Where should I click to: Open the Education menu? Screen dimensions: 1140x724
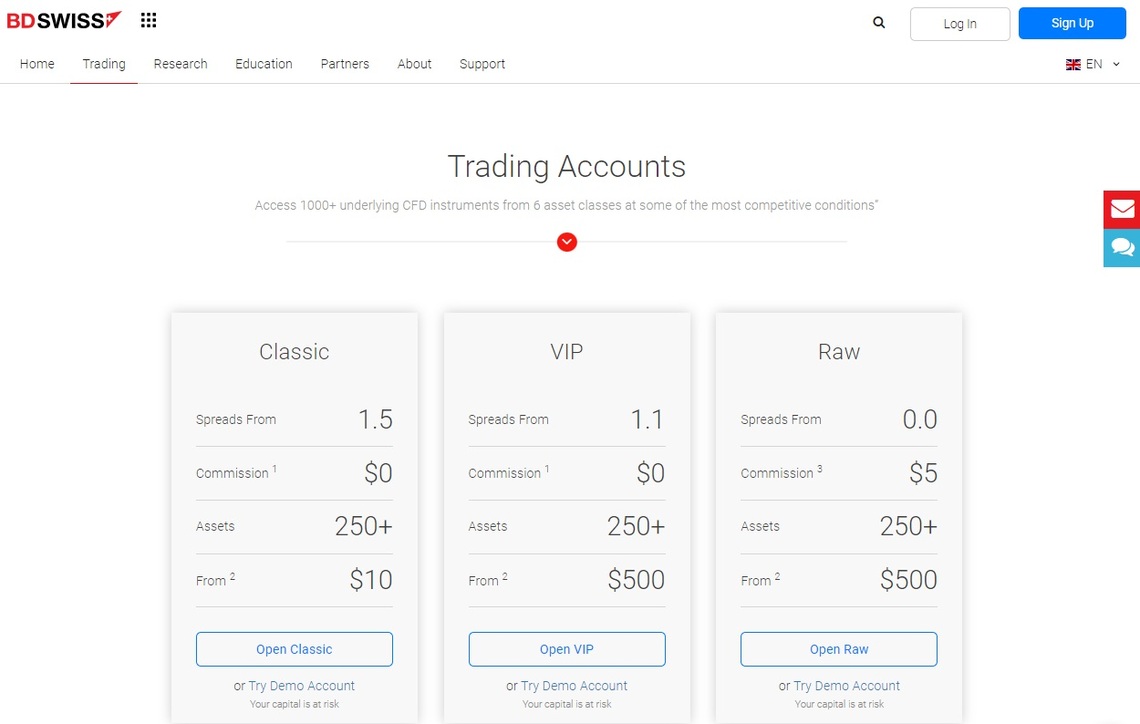(264, 64)
